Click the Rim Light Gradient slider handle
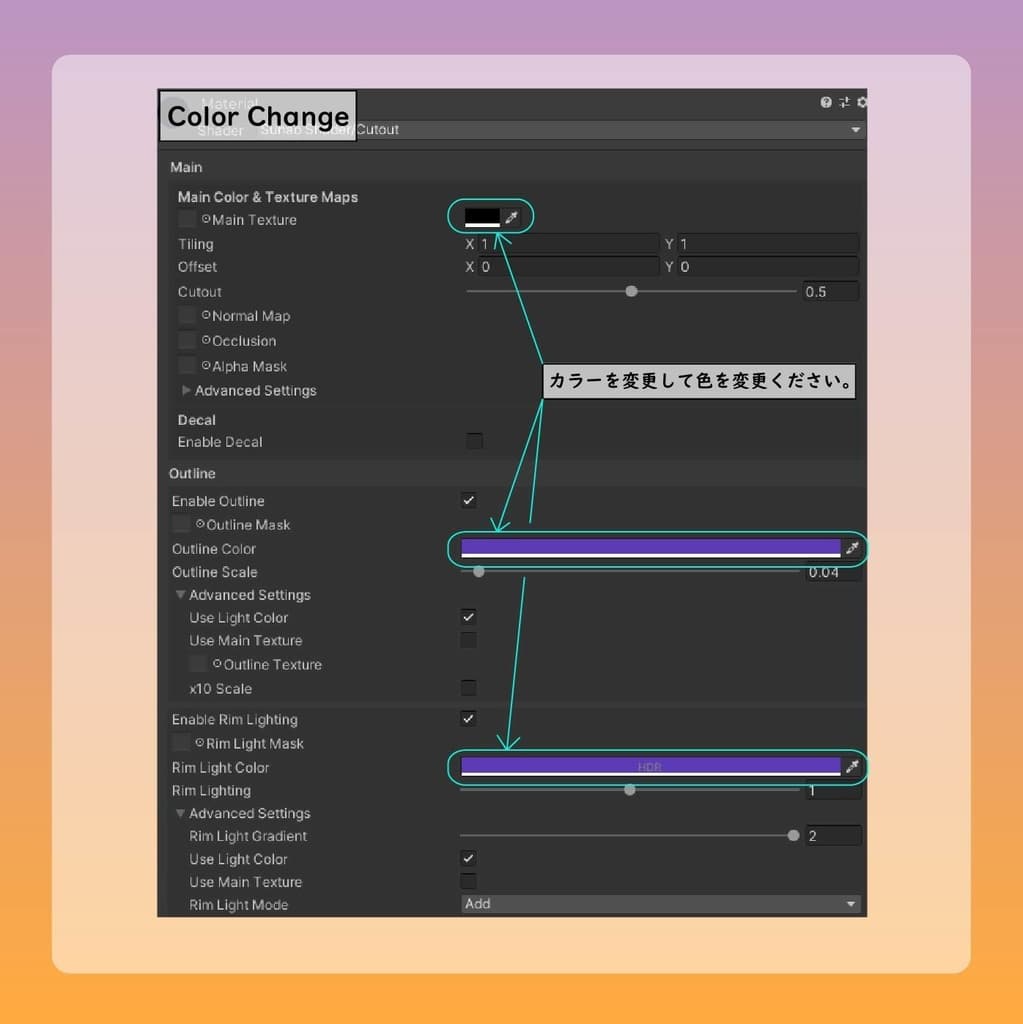The height and width of the screenshot is (1024, 1023). click(793, 835)
